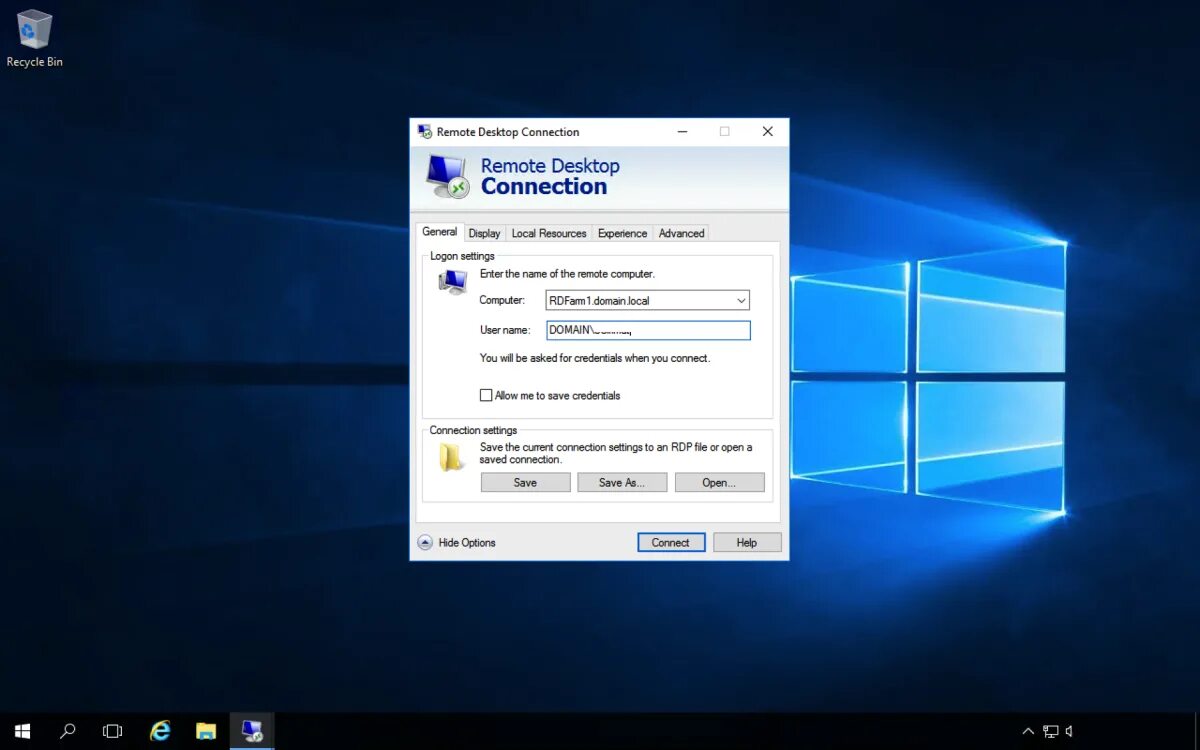This screenshot has width=1200, height=750.
Task: Click the Logon settings computer icon
Action: [452, 281]
